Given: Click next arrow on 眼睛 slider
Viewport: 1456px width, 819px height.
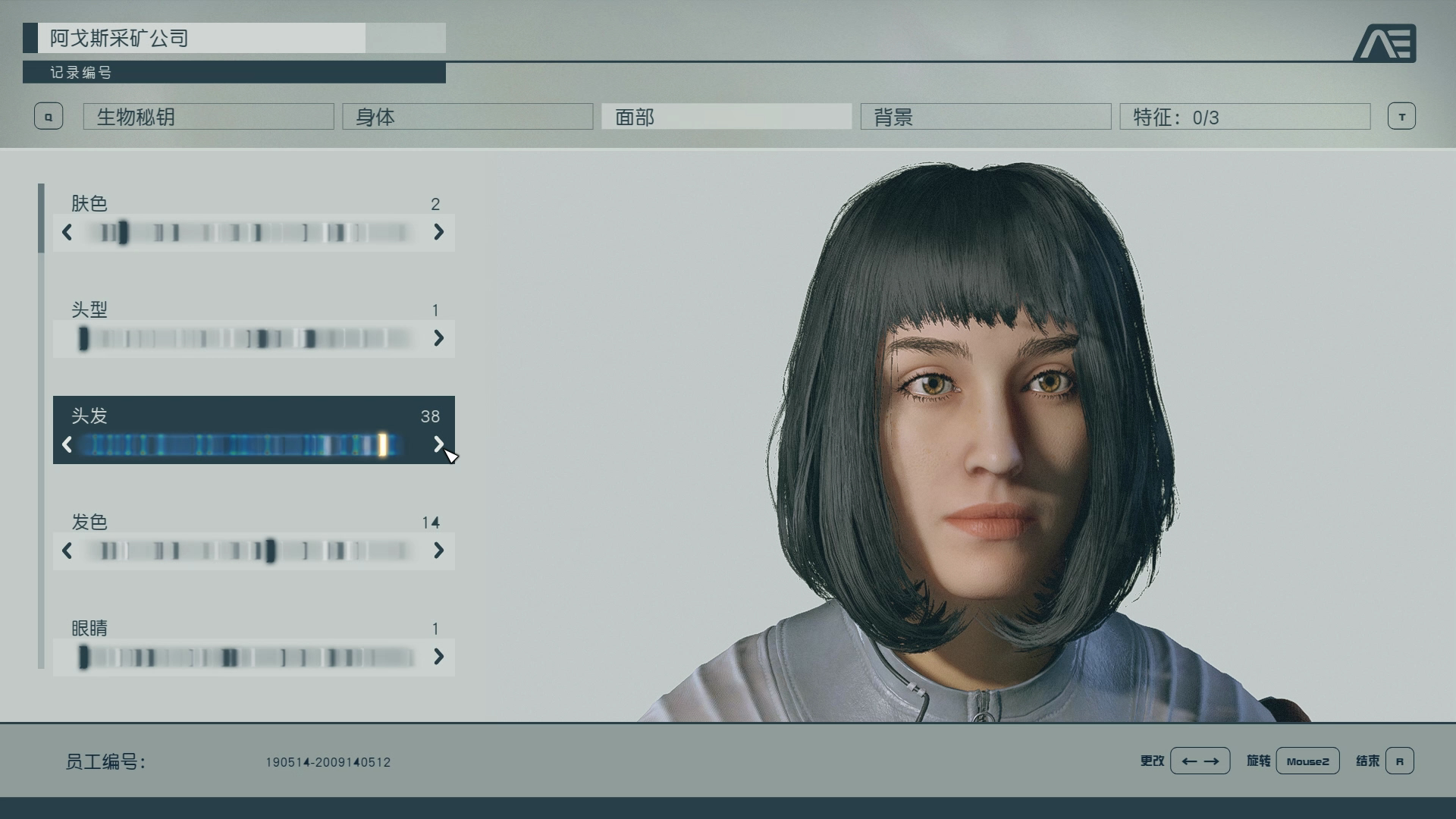Looking at the screenshot, I should pyautogui.click(x=438, y=657).
